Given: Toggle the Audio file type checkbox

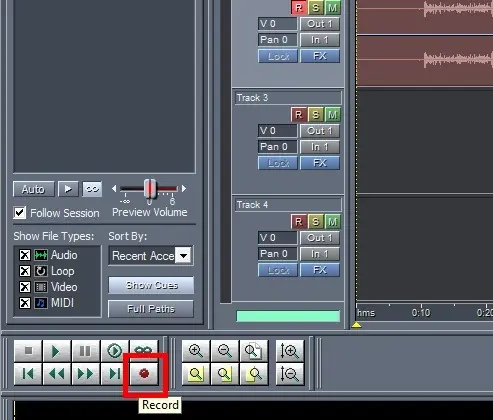Looking at the screenshot, I should [25, 255].
